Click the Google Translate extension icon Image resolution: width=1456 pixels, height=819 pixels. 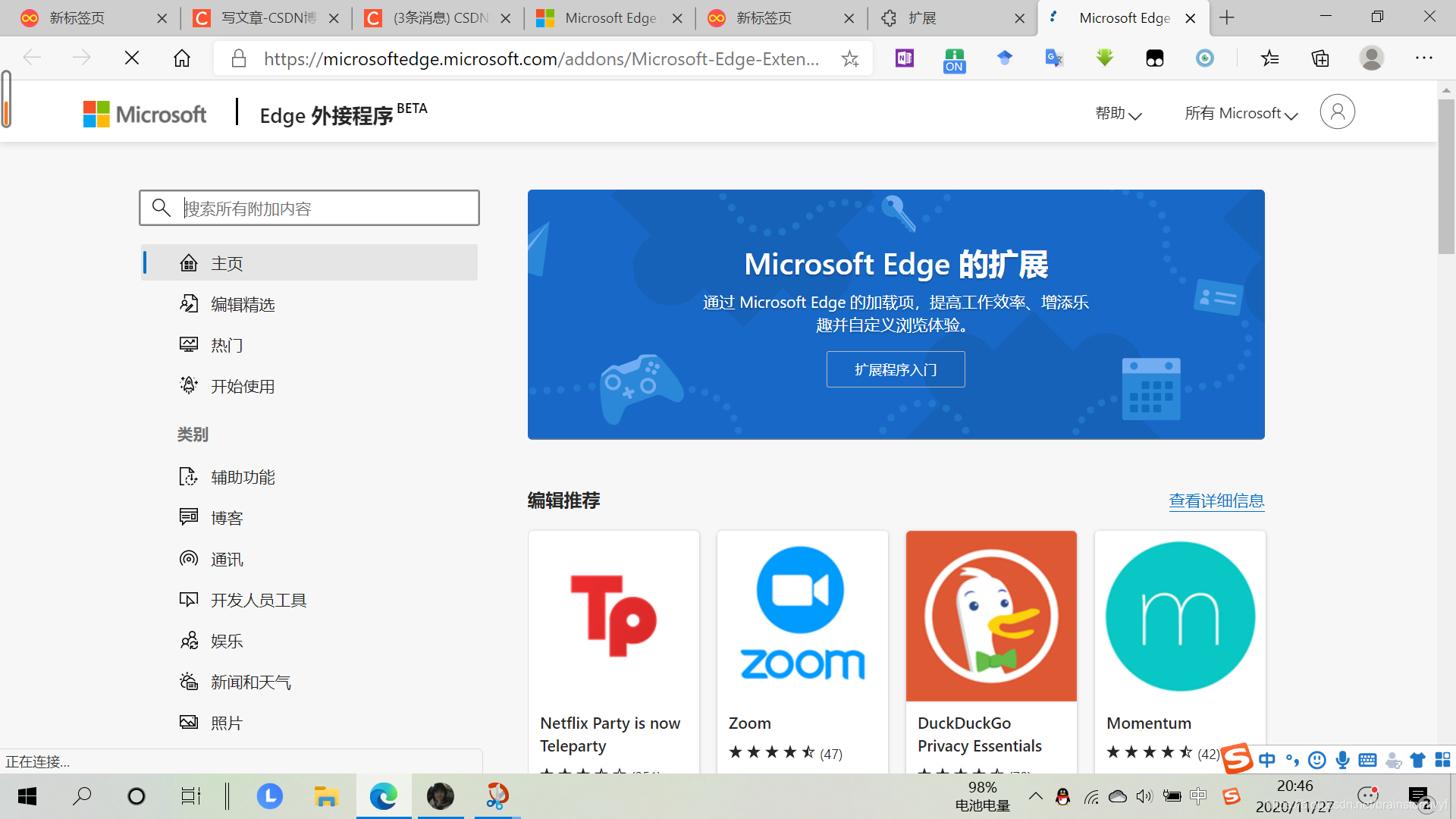tap(1054, 58)
